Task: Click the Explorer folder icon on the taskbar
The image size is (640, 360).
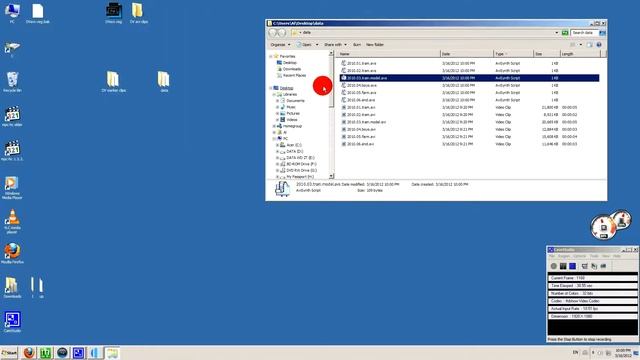Action: pyautogui.click(x=112, y=353)
